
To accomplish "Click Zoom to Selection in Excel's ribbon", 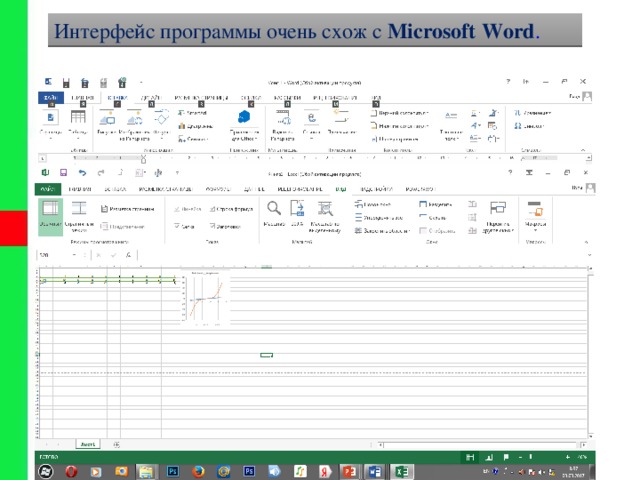I will (x=325, y=216).
